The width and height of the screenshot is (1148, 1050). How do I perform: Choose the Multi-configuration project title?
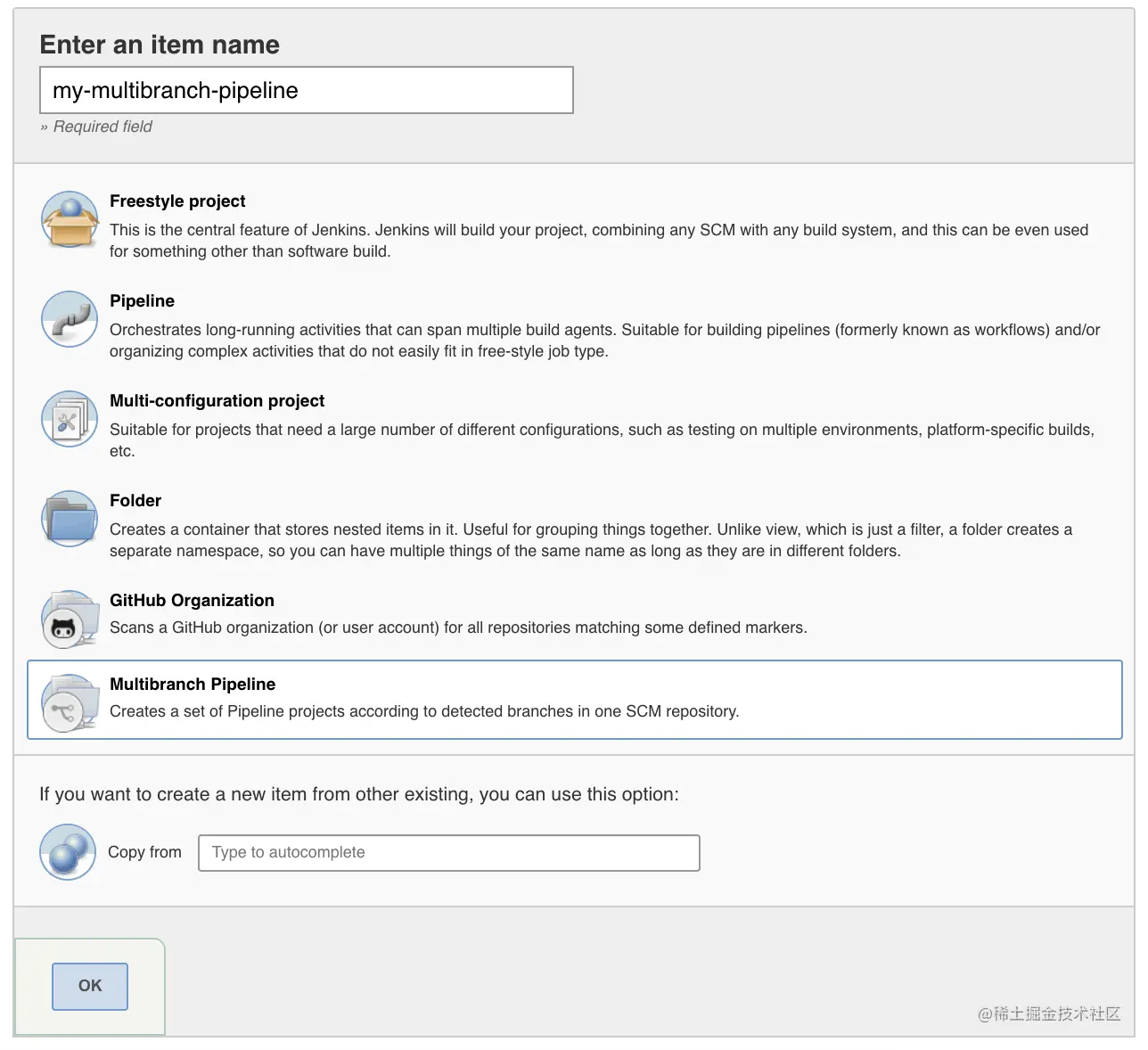tap(217, 401)
